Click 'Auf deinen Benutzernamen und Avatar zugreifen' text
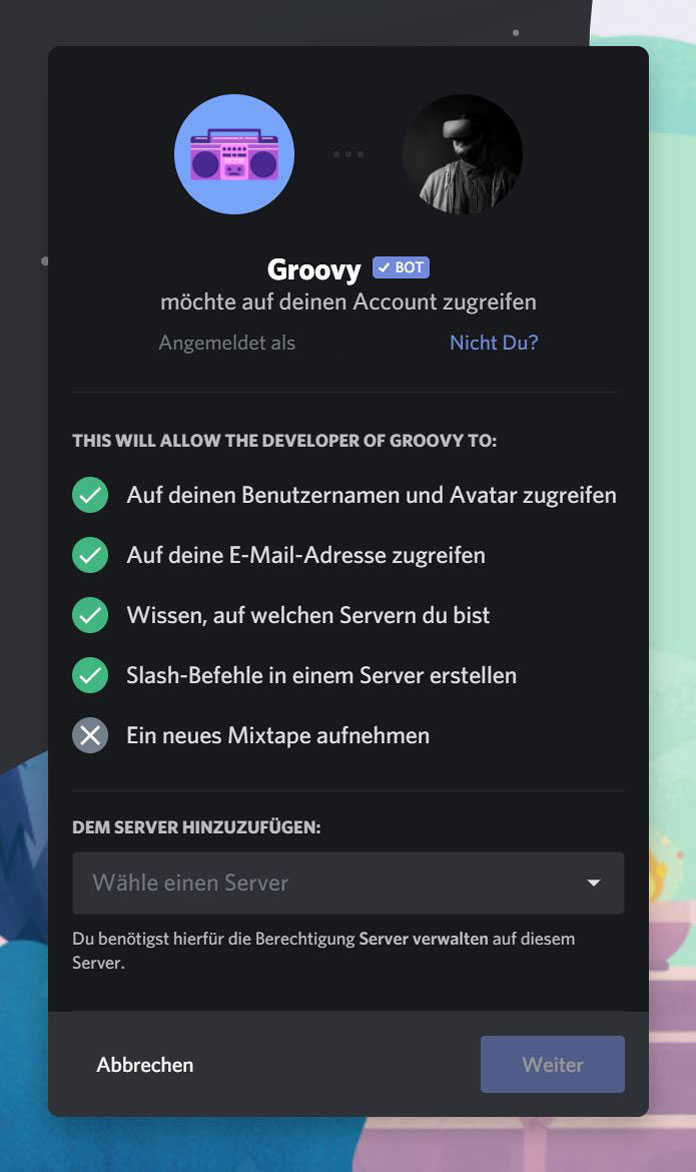The height and width of the screenshot is (1172, 696). tap(372, 495)
